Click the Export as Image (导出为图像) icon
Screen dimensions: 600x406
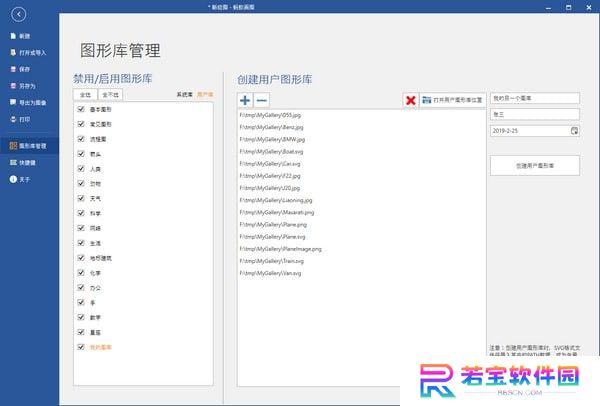13,102
